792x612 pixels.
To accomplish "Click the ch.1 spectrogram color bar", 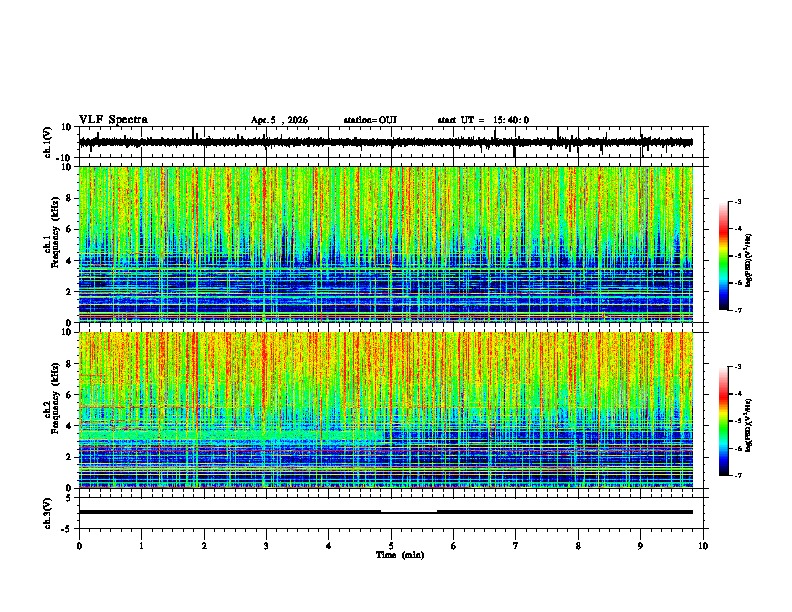I will [x=724, y=256].
